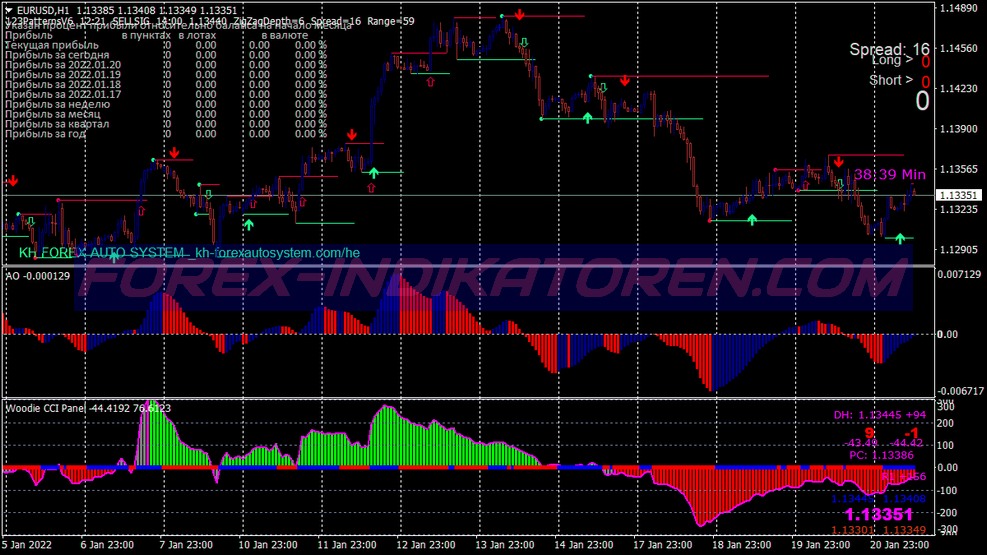Click the highlighted 1.13351 current price box on the price axis

click(x=958, y=196)
